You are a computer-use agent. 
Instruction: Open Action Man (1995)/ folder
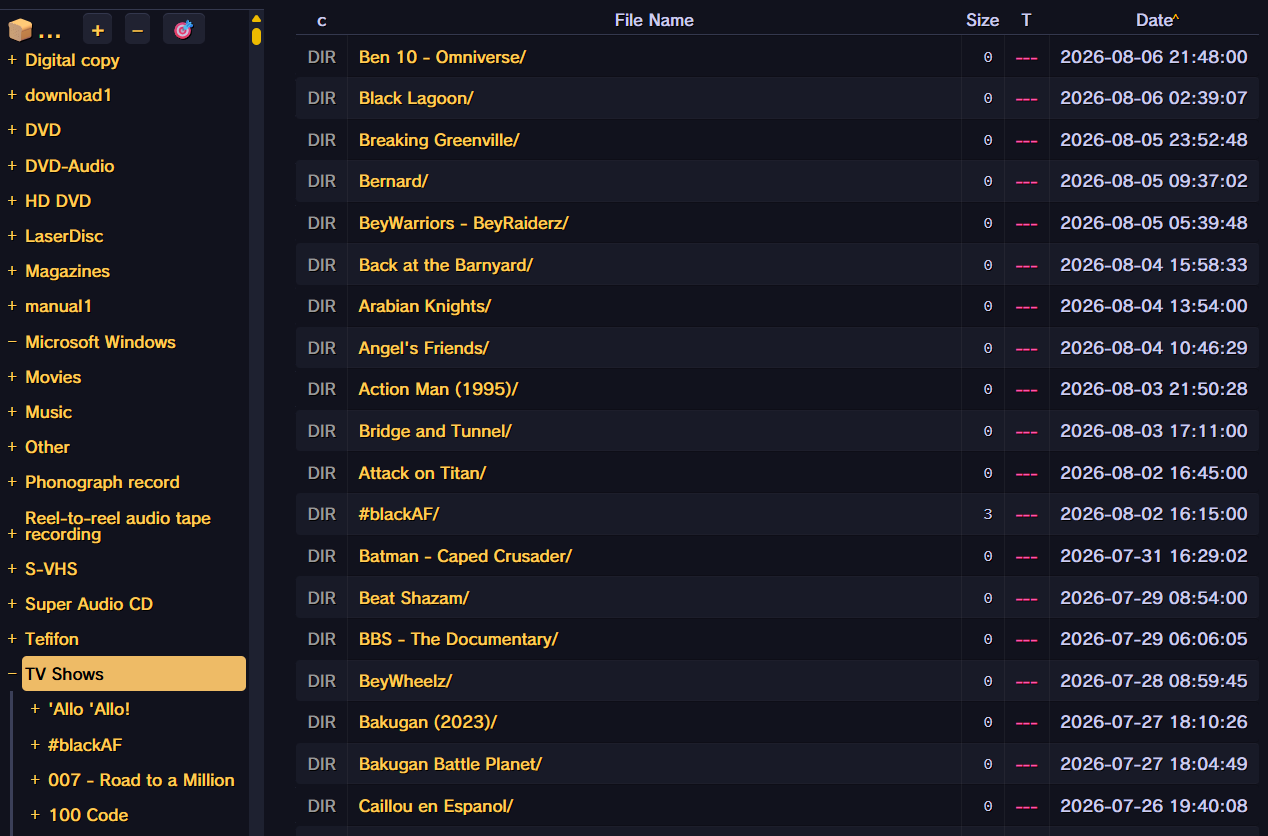[x=438, y=389]
